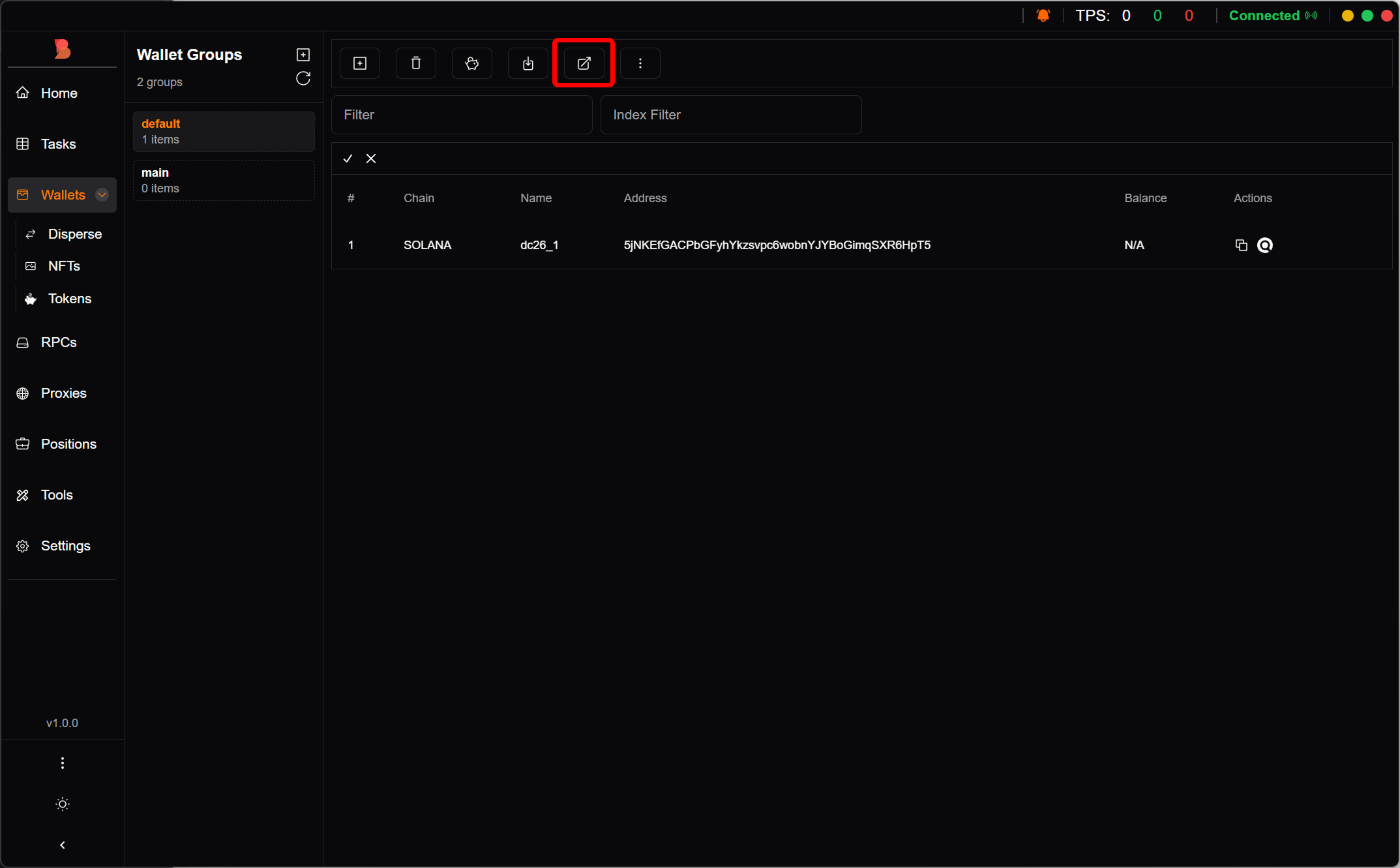Collapse the Wallets submenu chevron

tap(102, 195)
